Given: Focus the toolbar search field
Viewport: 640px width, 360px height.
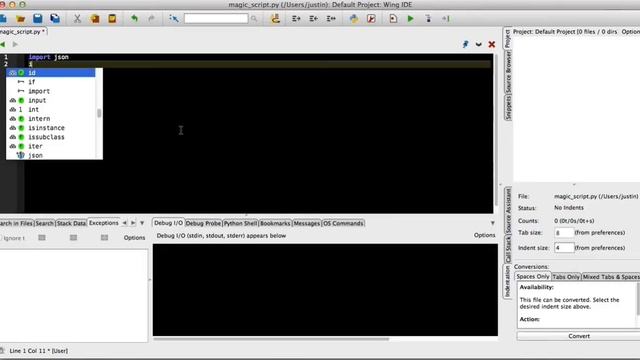Looking at the screenshot, I should click(x=216, y=18).
